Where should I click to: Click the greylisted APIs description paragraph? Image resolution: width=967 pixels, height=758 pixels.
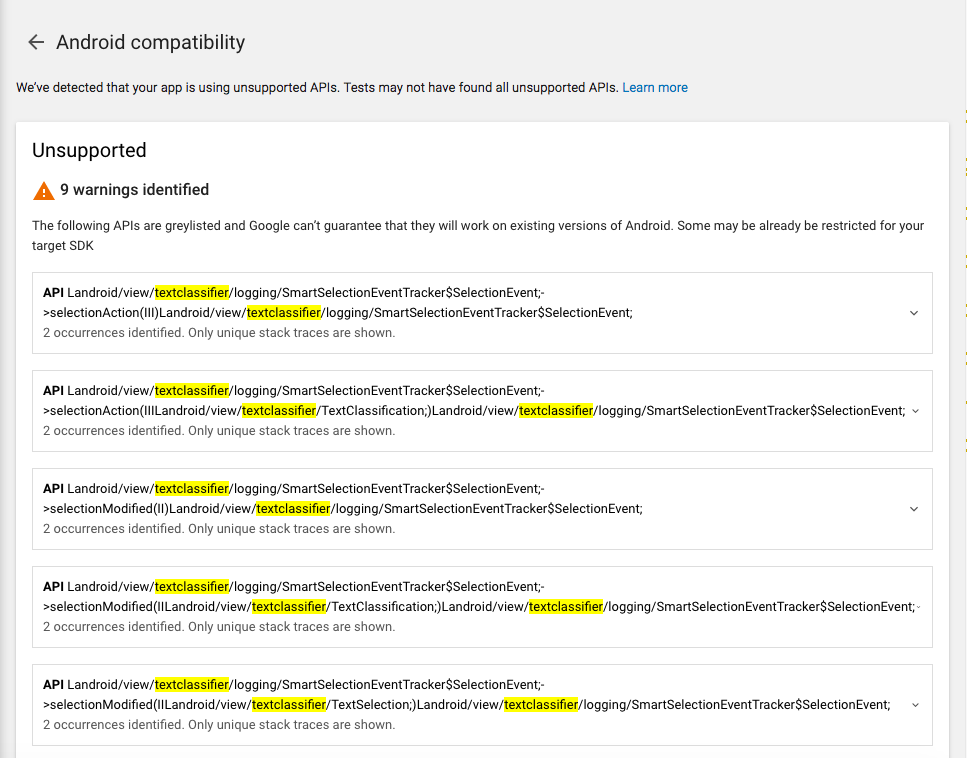click(478, 236)
